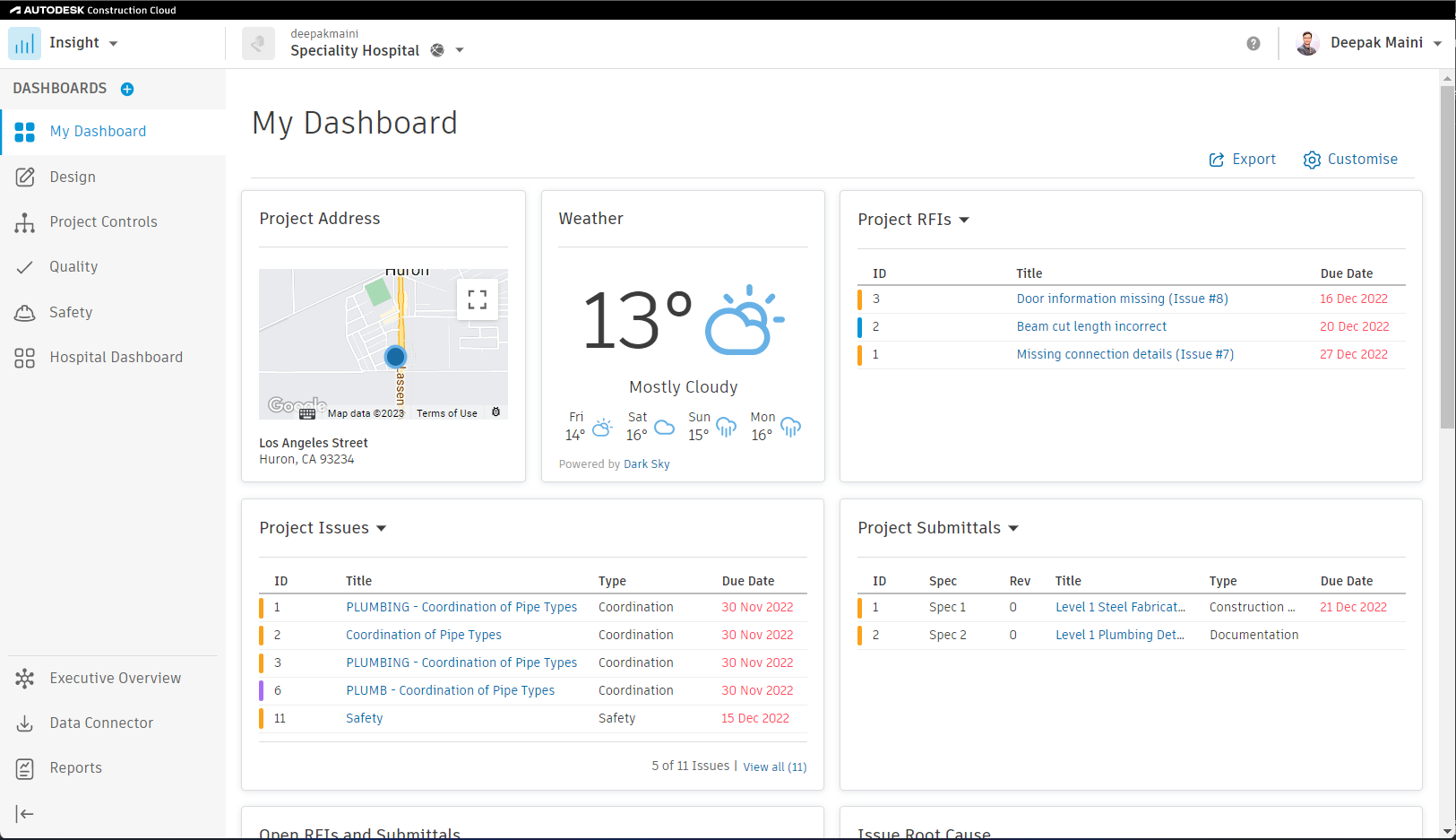Toggle fullscreen view on the map
The image size is (1456, 840).
point(478,299)
